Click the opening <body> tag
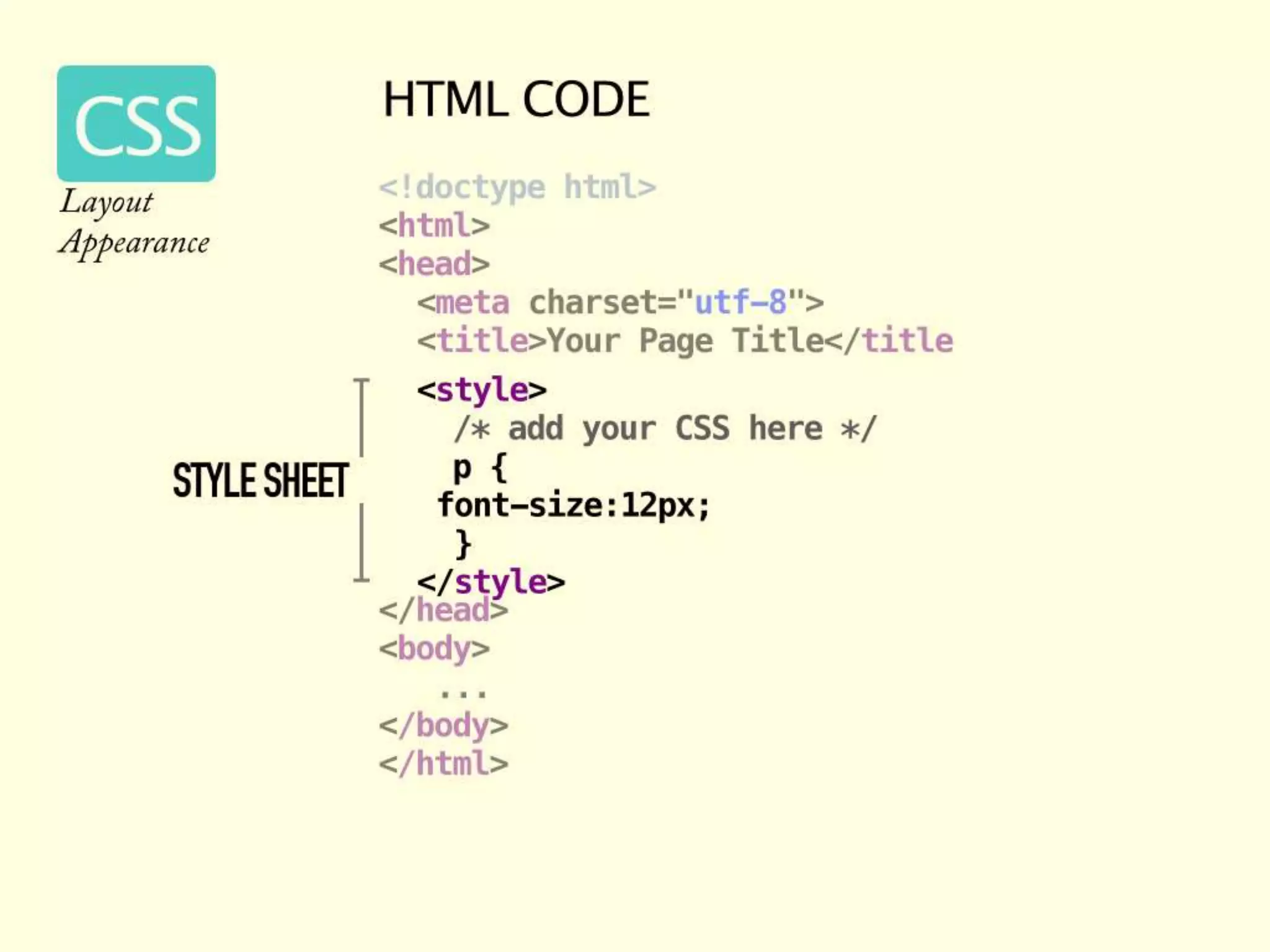 pos(434,650)
